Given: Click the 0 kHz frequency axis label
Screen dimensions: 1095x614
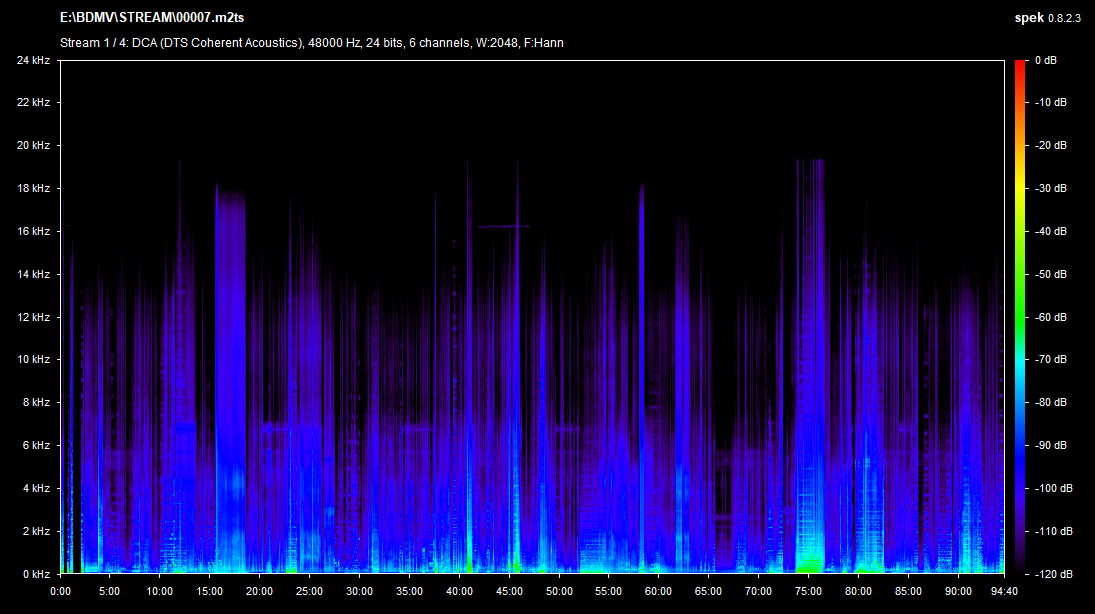Looking at the screenshot, I should (36, 574).
